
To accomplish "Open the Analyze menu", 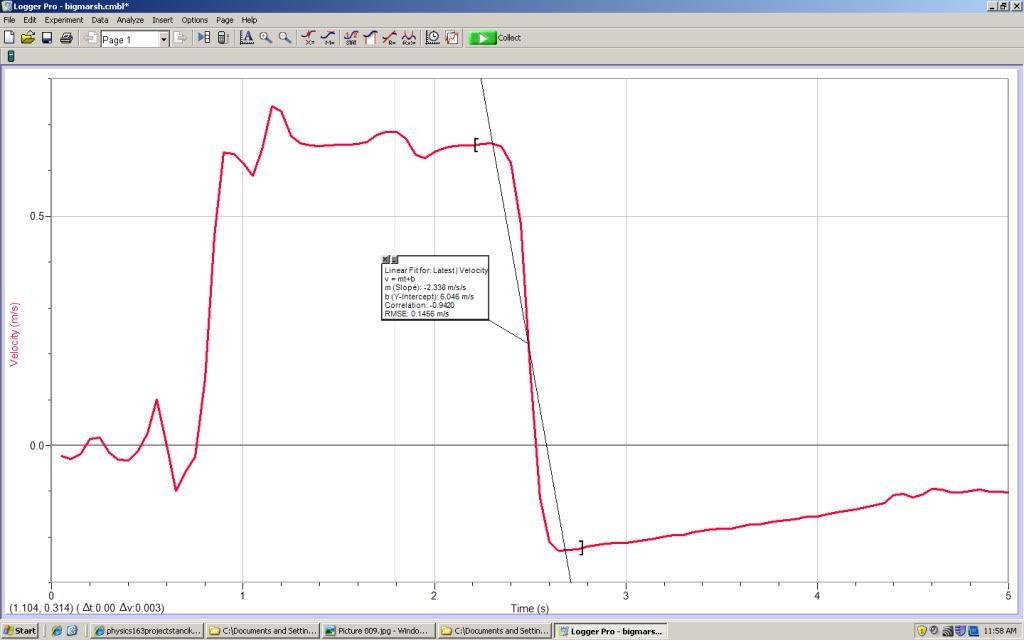I will tap(130, 20).
